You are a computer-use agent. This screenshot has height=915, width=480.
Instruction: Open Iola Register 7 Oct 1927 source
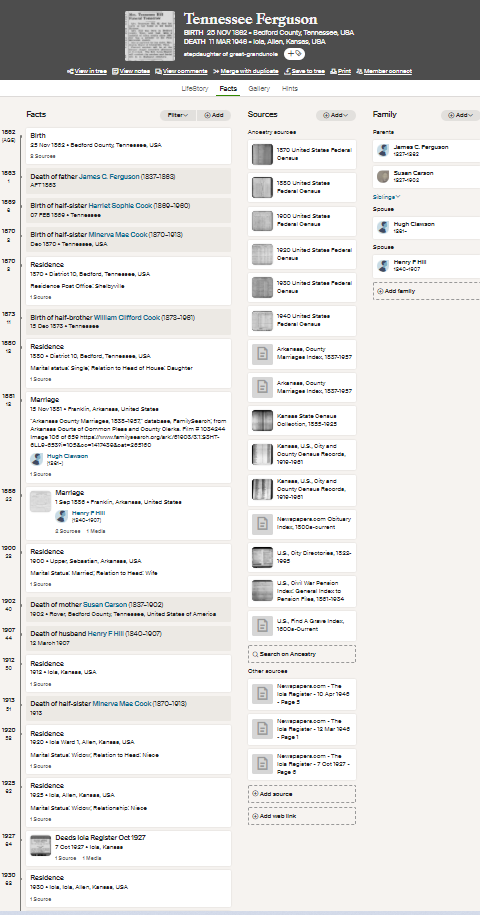302,764
